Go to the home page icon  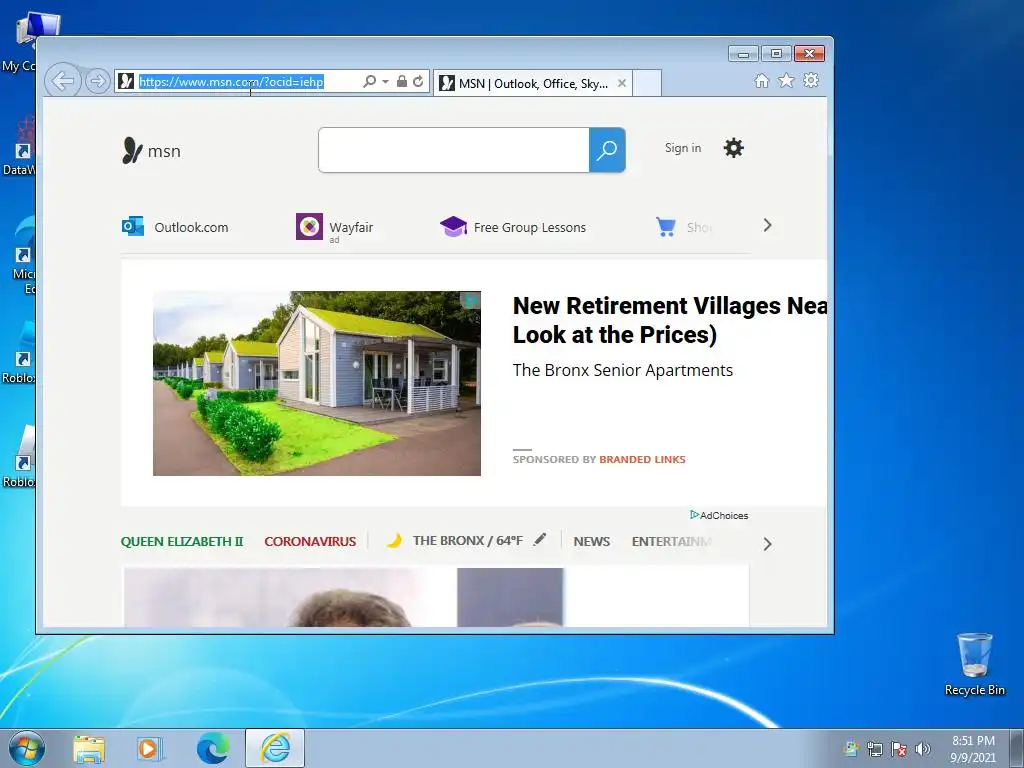[x=761, y=80]
